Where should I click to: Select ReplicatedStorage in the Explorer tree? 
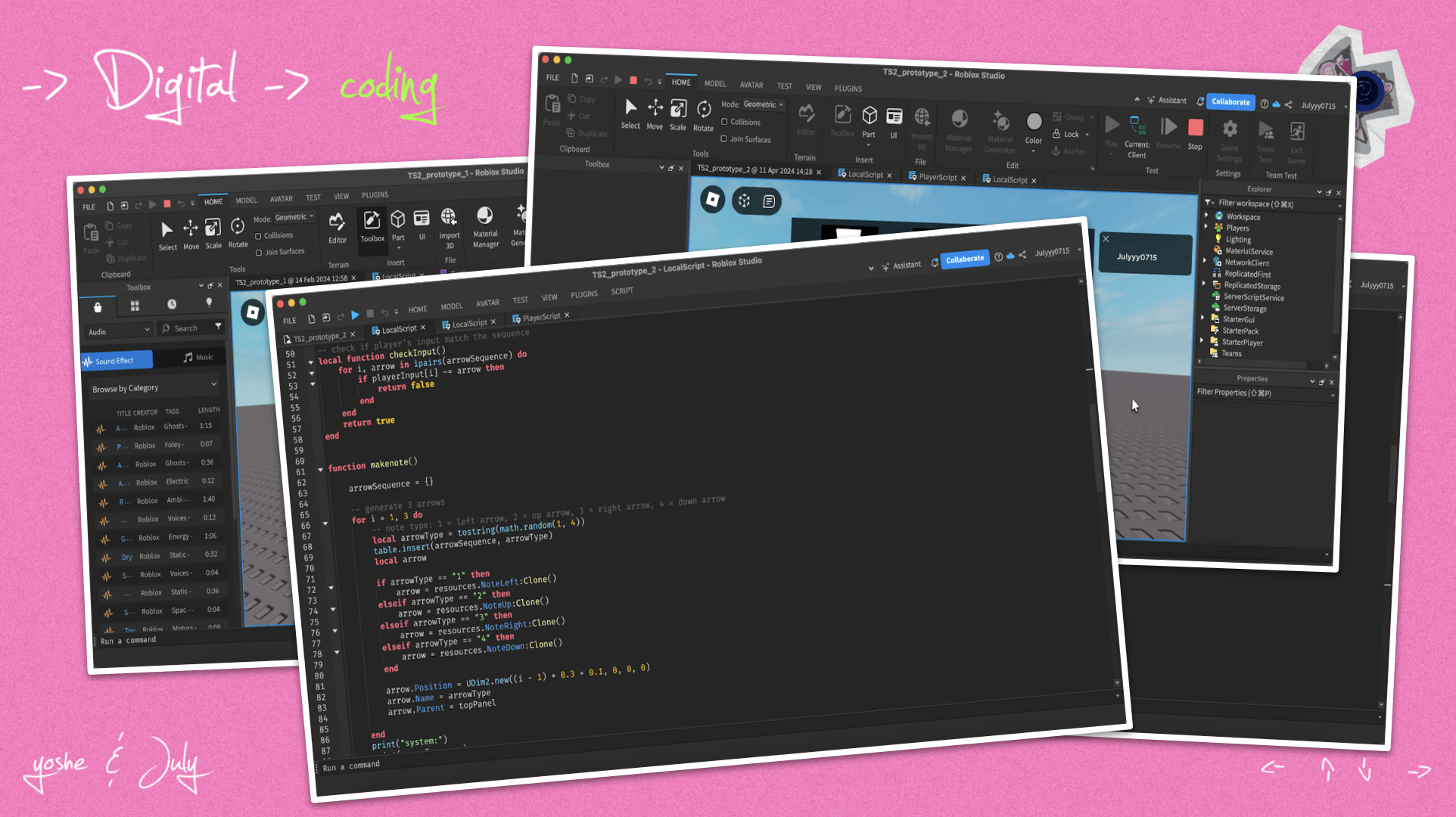(x=1252, y=286)
